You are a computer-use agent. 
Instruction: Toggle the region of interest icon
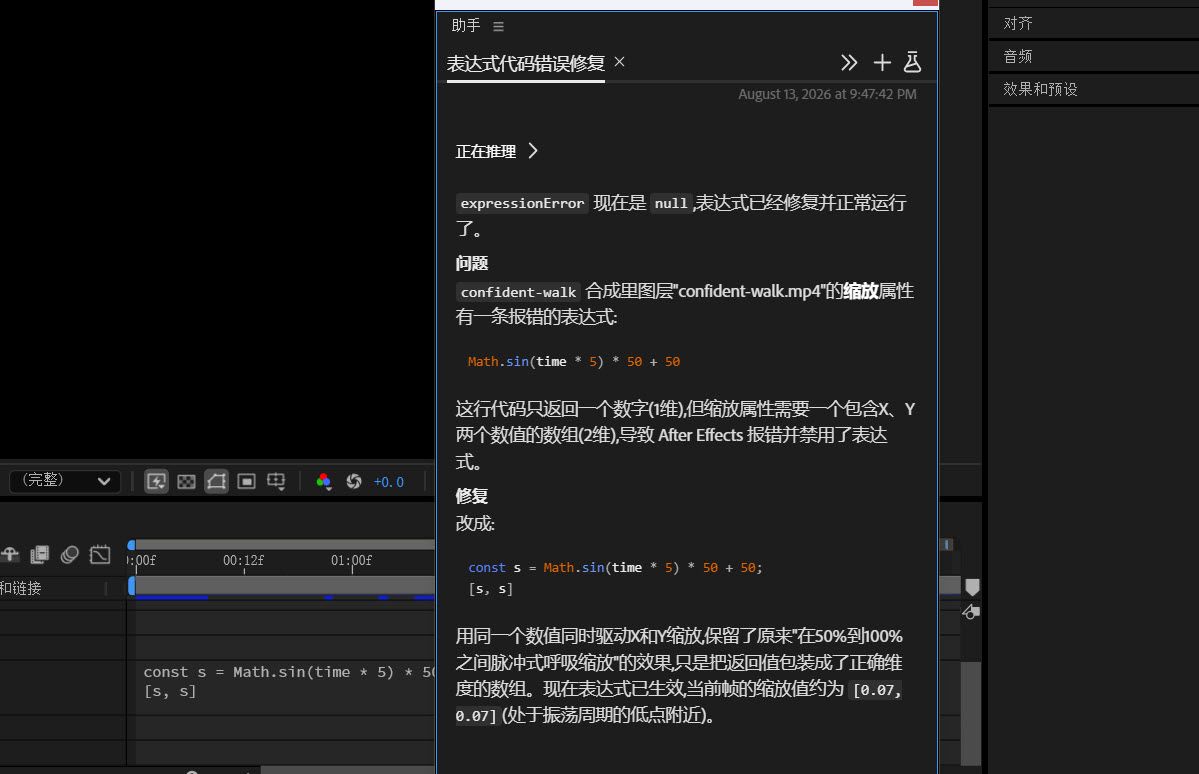click(246, 481)
